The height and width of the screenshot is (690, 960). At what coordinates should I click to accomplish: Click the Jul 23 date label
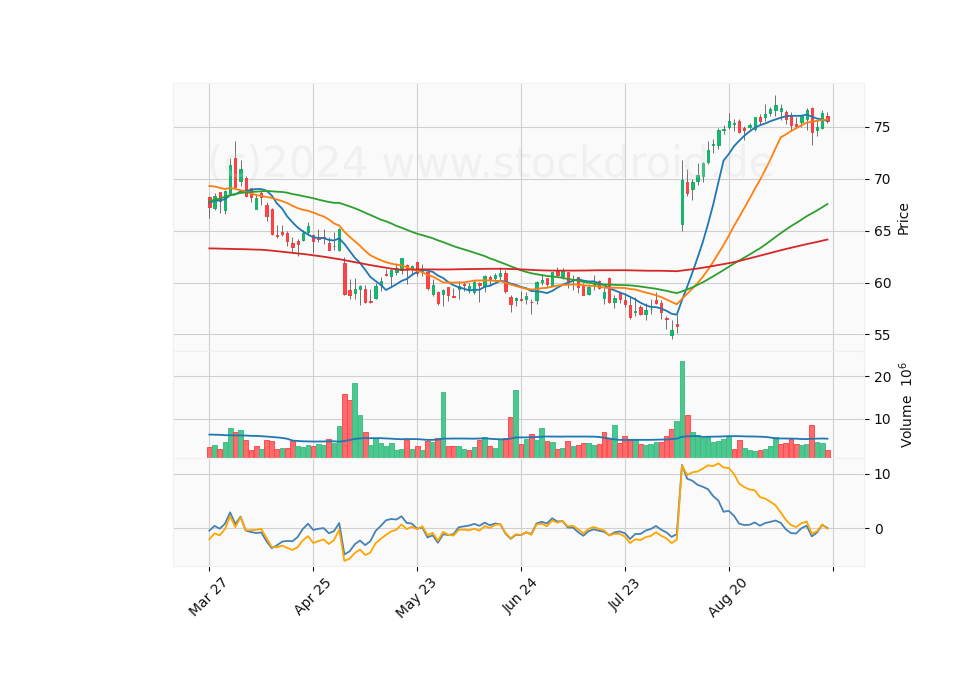[624, 594]
